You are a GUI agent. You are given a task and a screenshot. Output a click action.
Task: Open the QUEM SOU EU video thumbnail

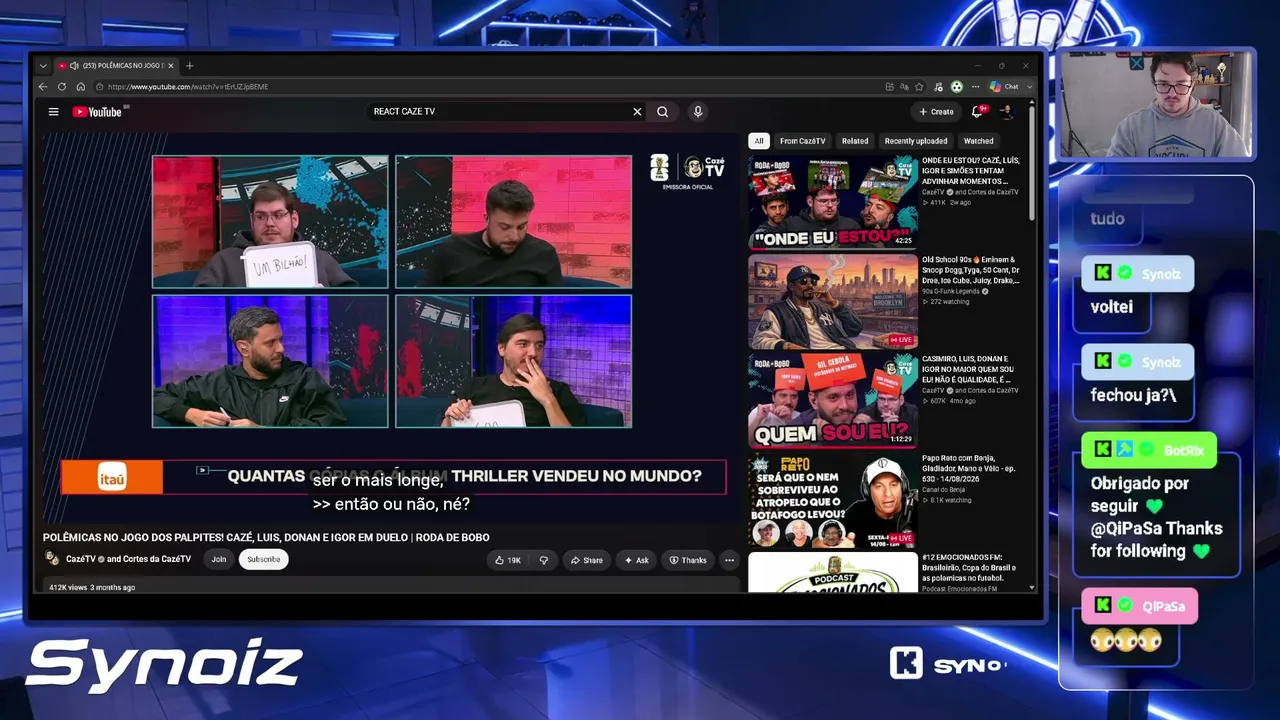pos(833,400)
